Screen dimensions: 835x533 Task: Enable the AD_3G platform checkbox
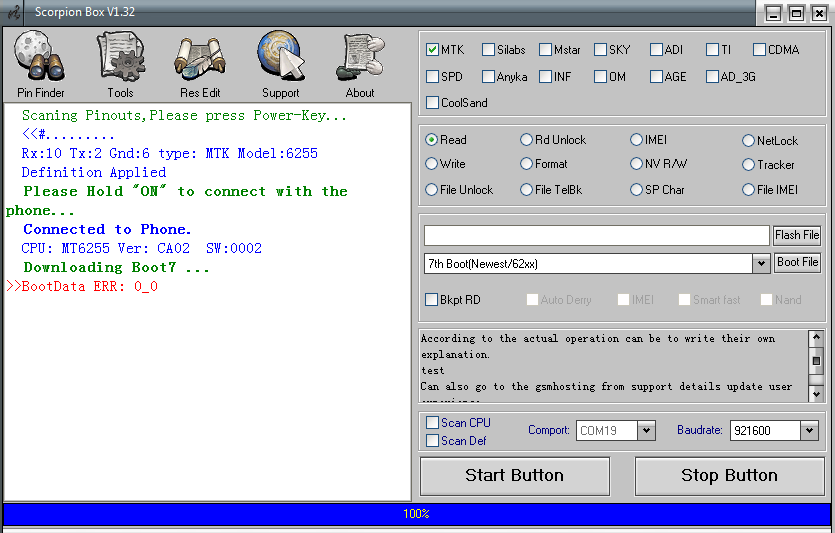[x=712, y=77]
